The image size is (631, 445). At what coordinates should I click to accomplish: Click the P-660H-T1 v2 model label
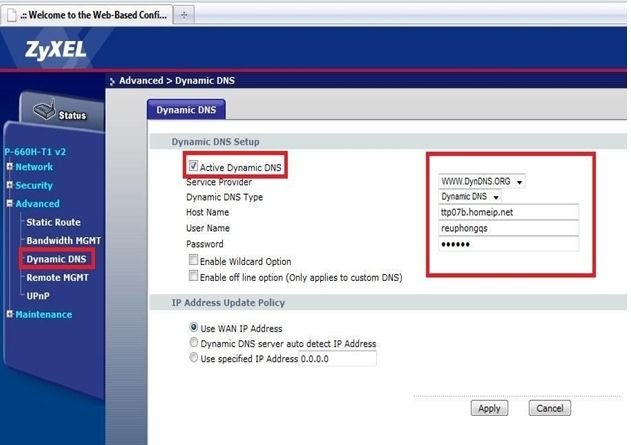point(35,152)
